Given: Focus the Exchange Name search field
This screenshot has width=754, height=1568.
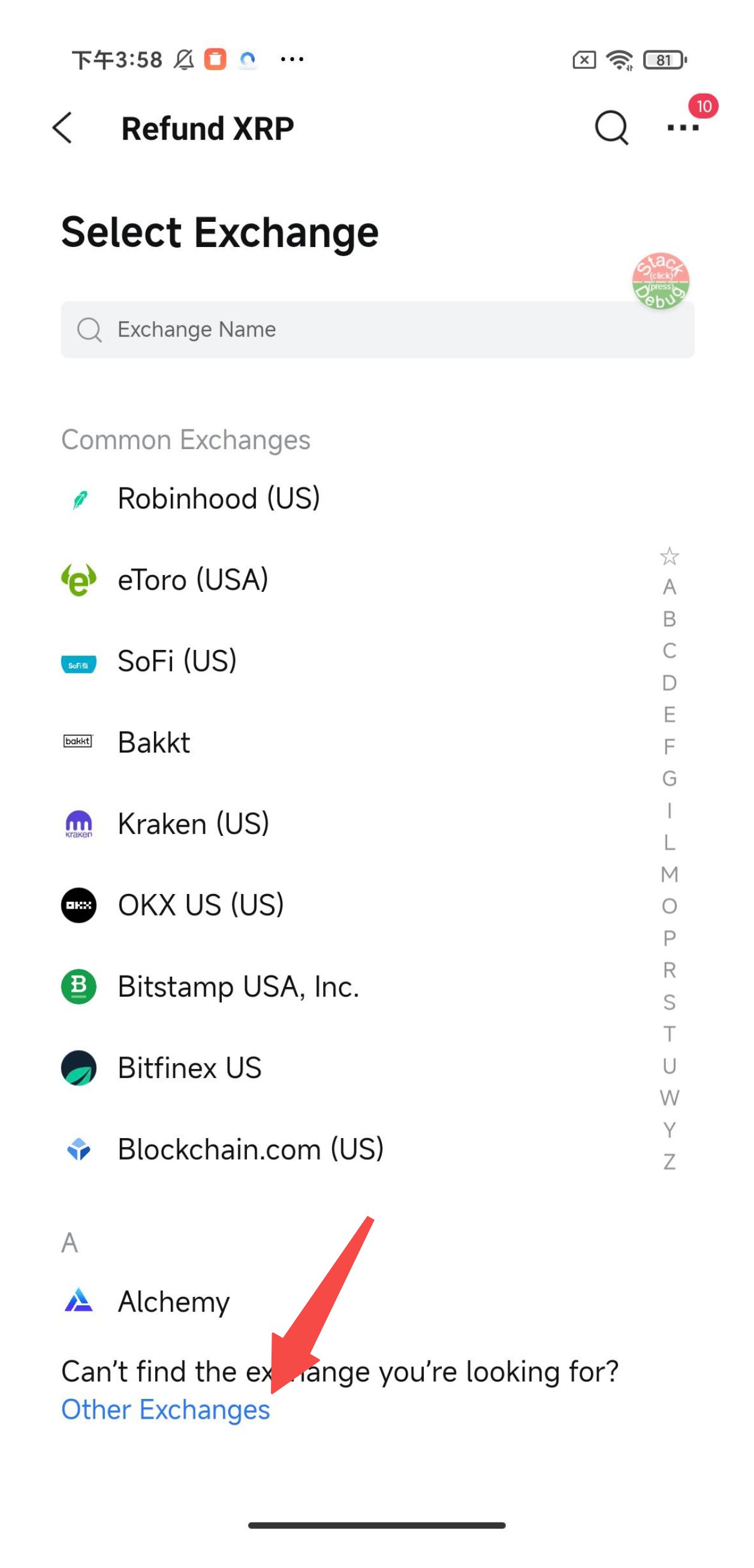Looking at the screenshot, I should pyautogui.click(x=378, y=329).
